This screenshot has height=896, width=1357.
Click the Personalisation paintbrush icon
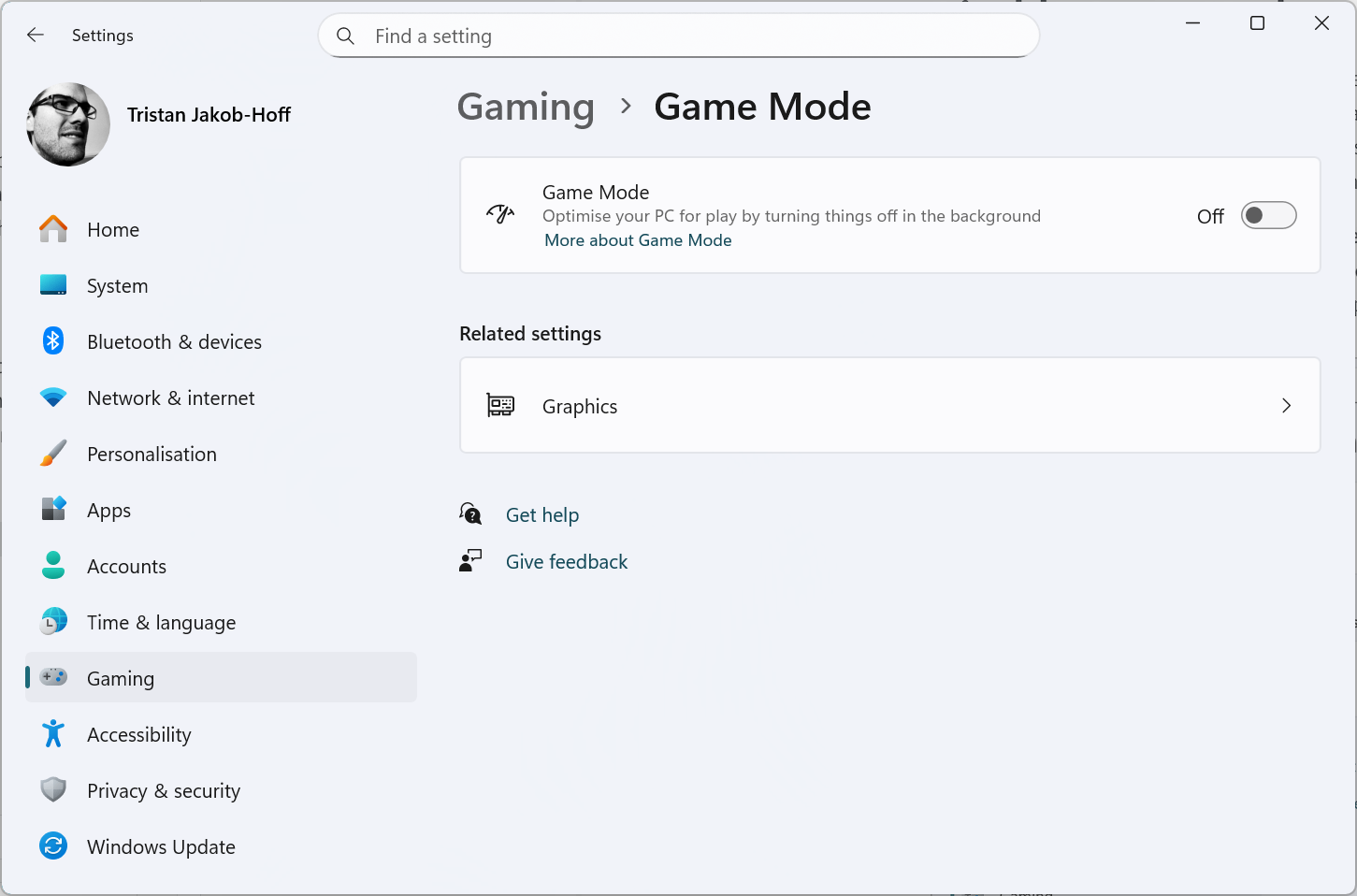(53, 454)
